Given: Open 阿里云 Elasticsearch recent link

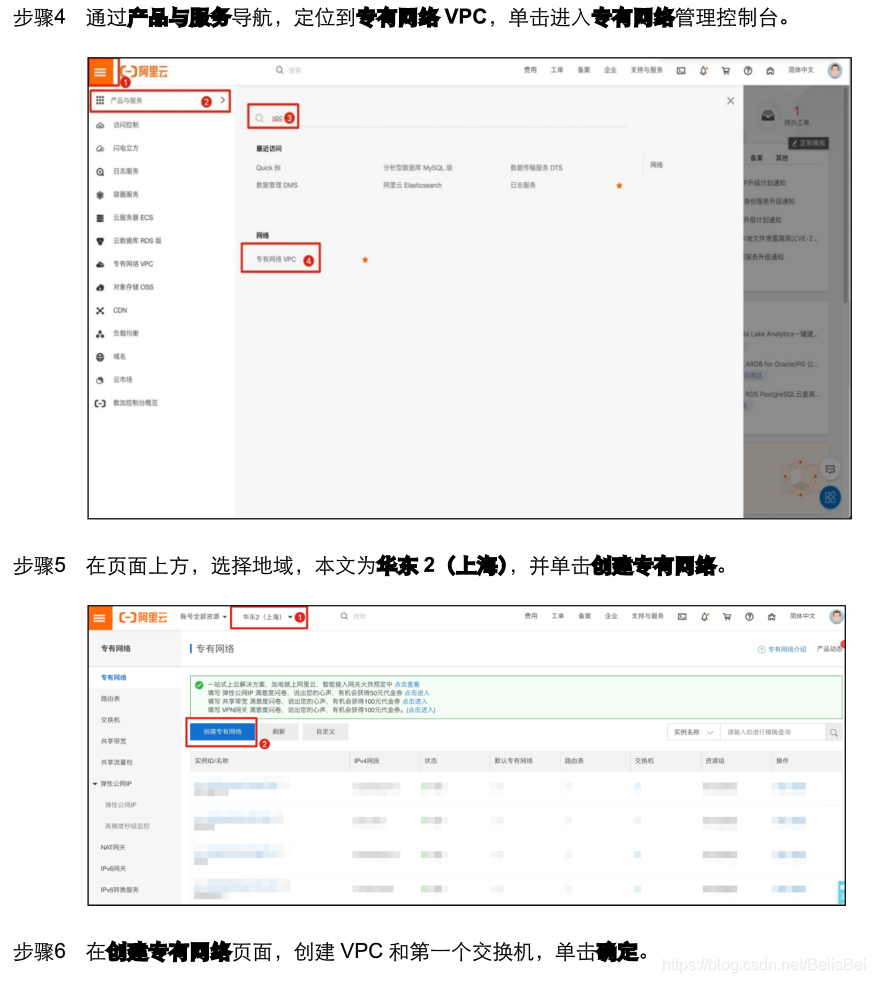Looking at the screenshot, I should tap(412, 186).
